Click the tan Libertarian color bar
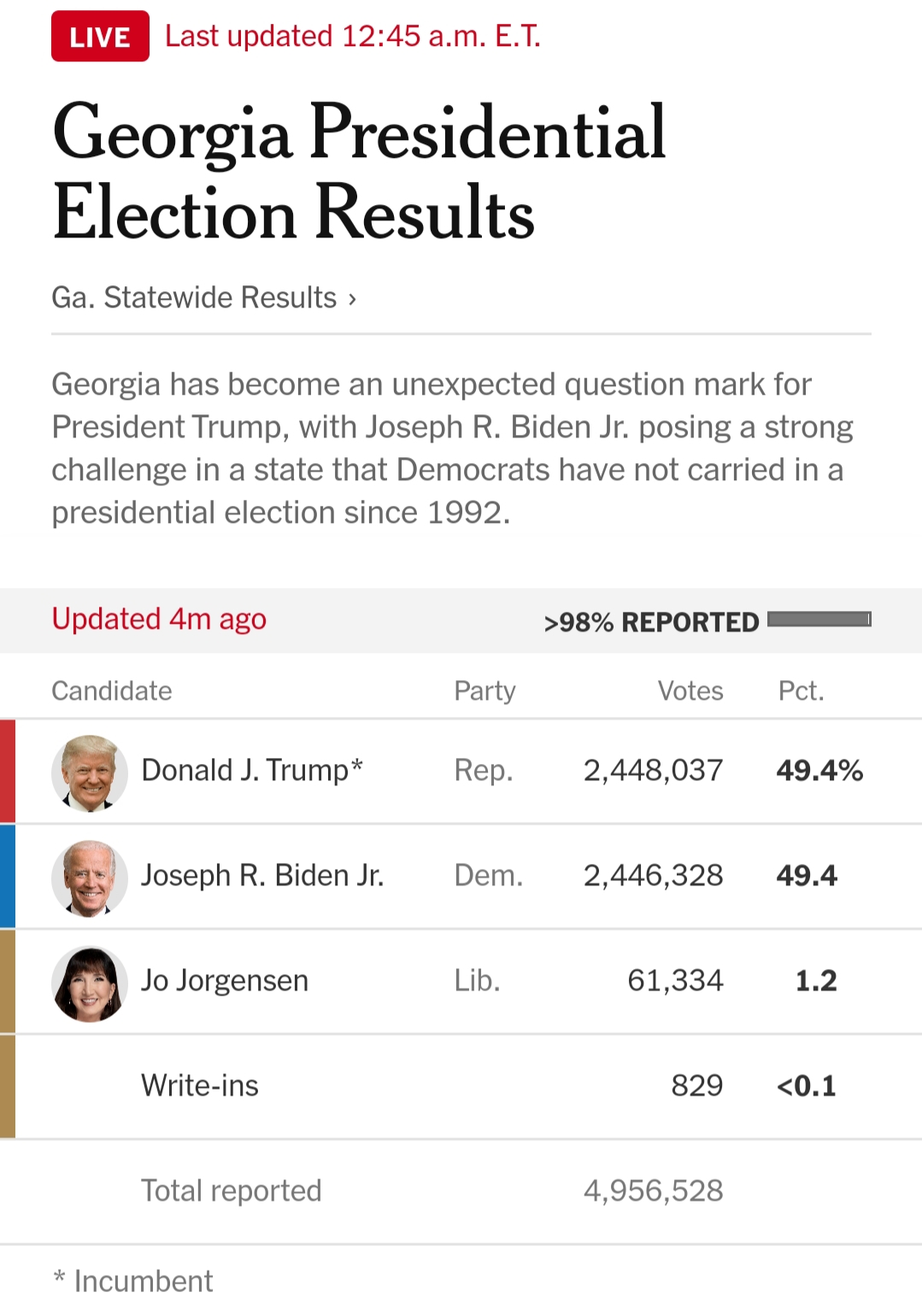The width and height of the screenshot is (922, 1316). [8, 982]
